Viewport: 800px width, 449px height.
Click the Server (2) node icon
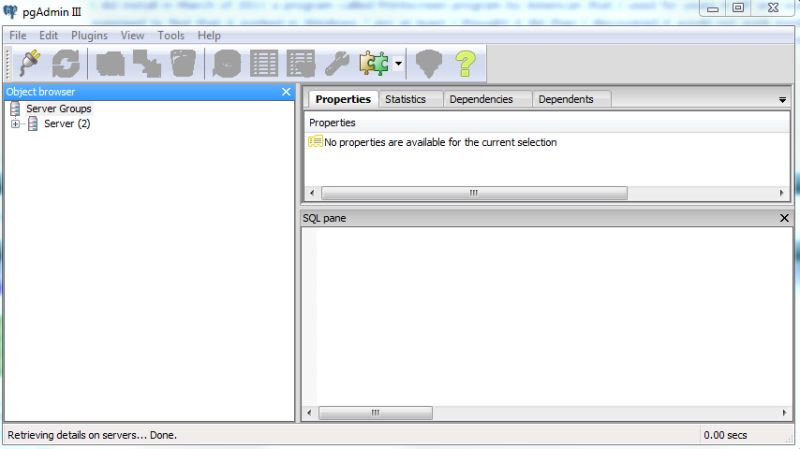[x=33, y=123]
